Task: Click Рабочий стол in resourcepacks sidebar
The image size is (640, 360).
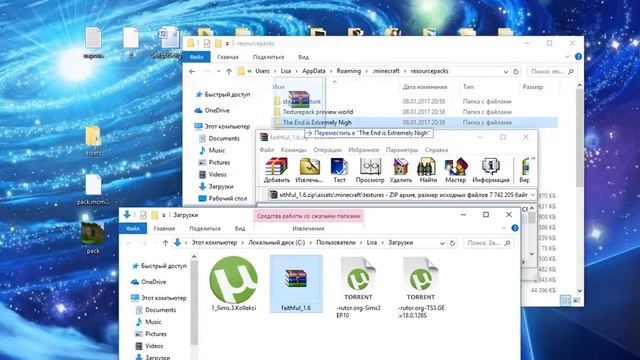Action: coord(222,198)
